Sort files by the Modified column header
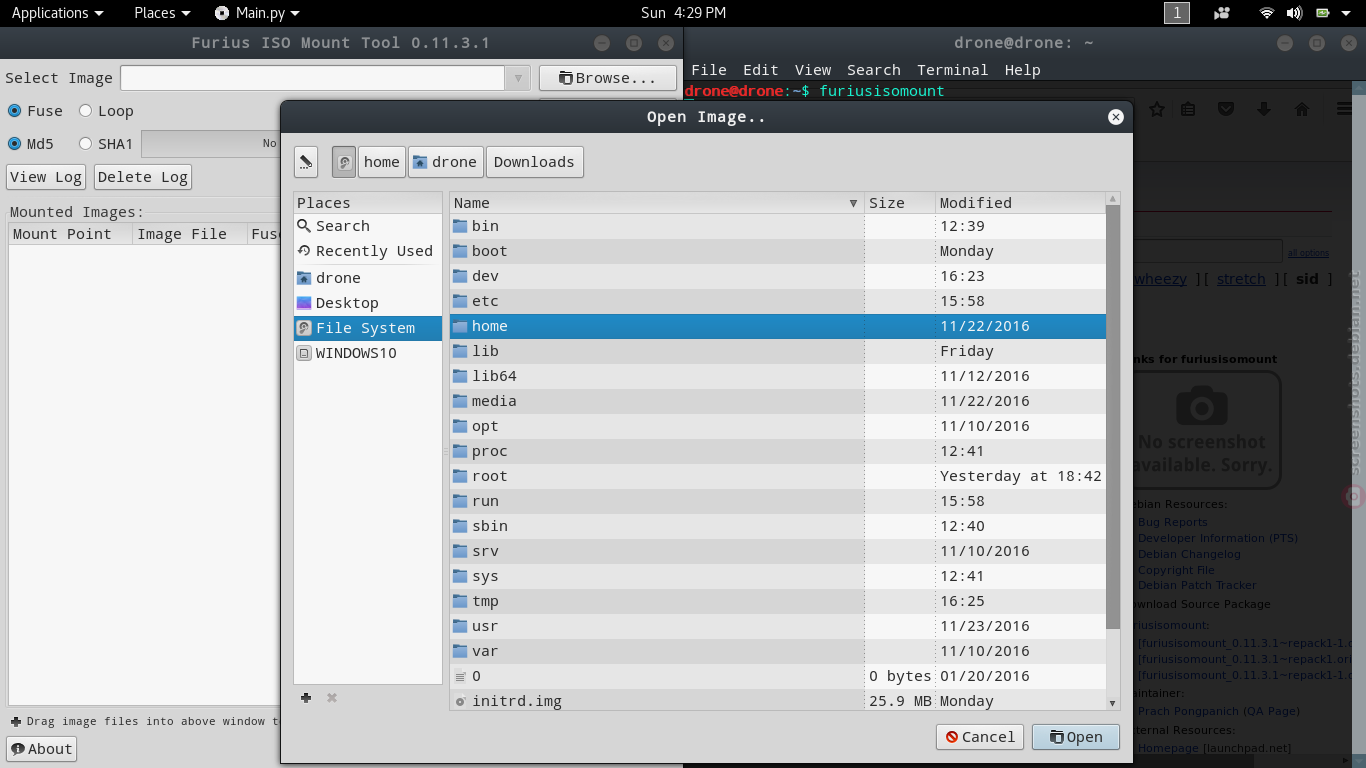Viewport: 1366px width, 768px height. coord(1020,203)
